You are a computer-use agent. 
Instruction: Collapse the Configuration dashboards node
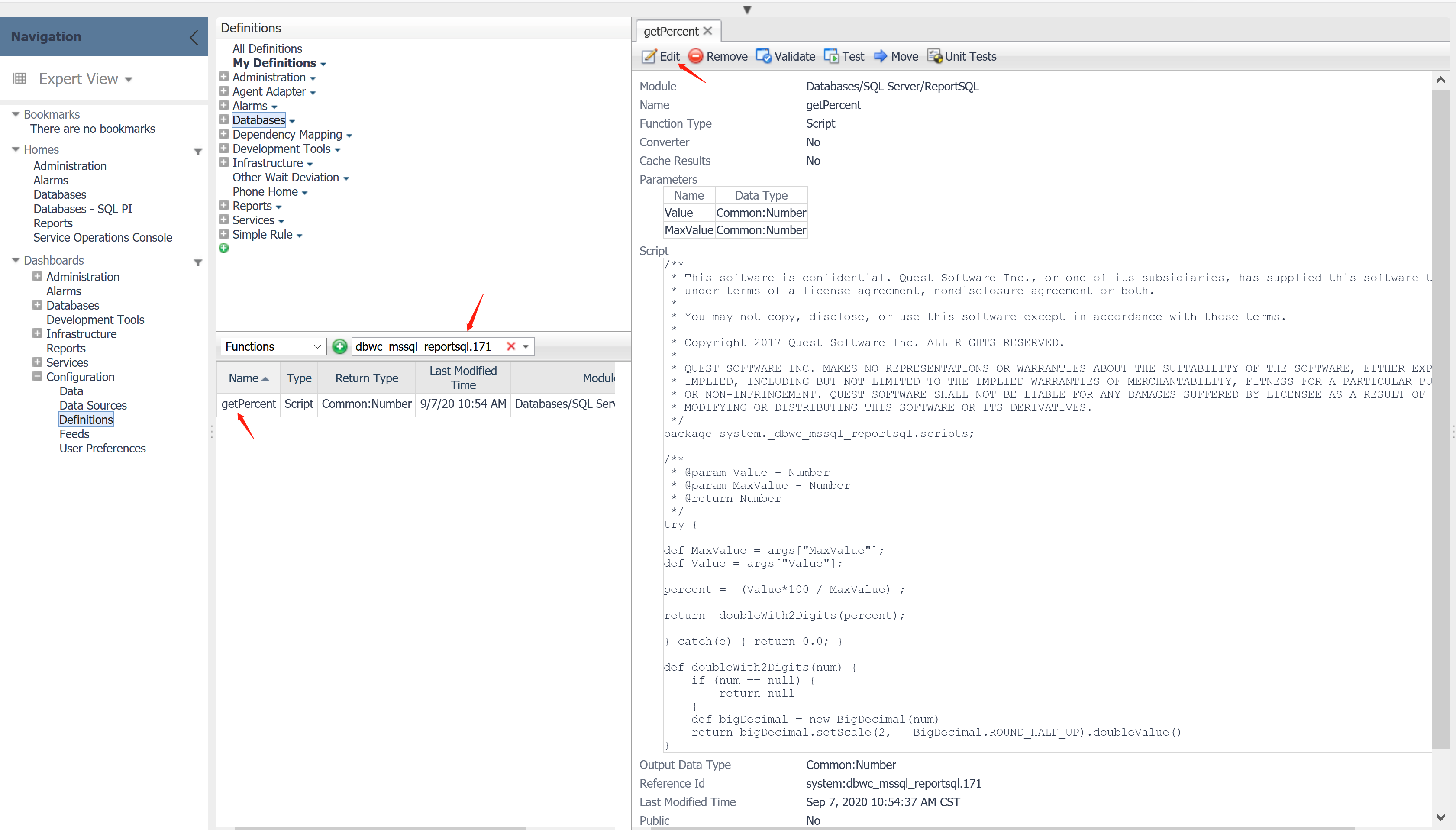tap(38, 377)
